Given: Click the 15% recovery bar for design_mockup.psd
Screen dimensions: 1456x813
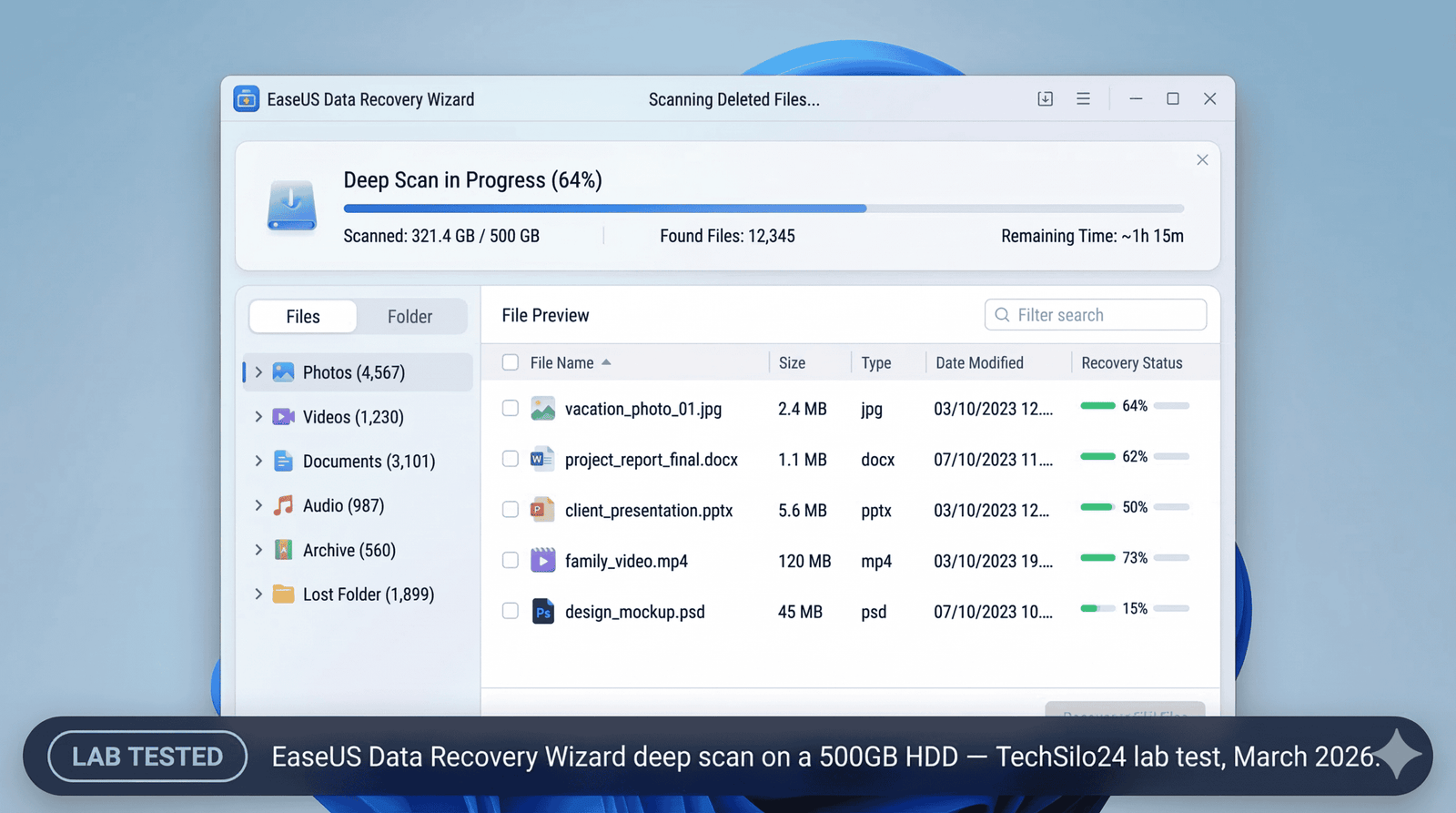Looking at the screenshot, I should coord(1135,608).
